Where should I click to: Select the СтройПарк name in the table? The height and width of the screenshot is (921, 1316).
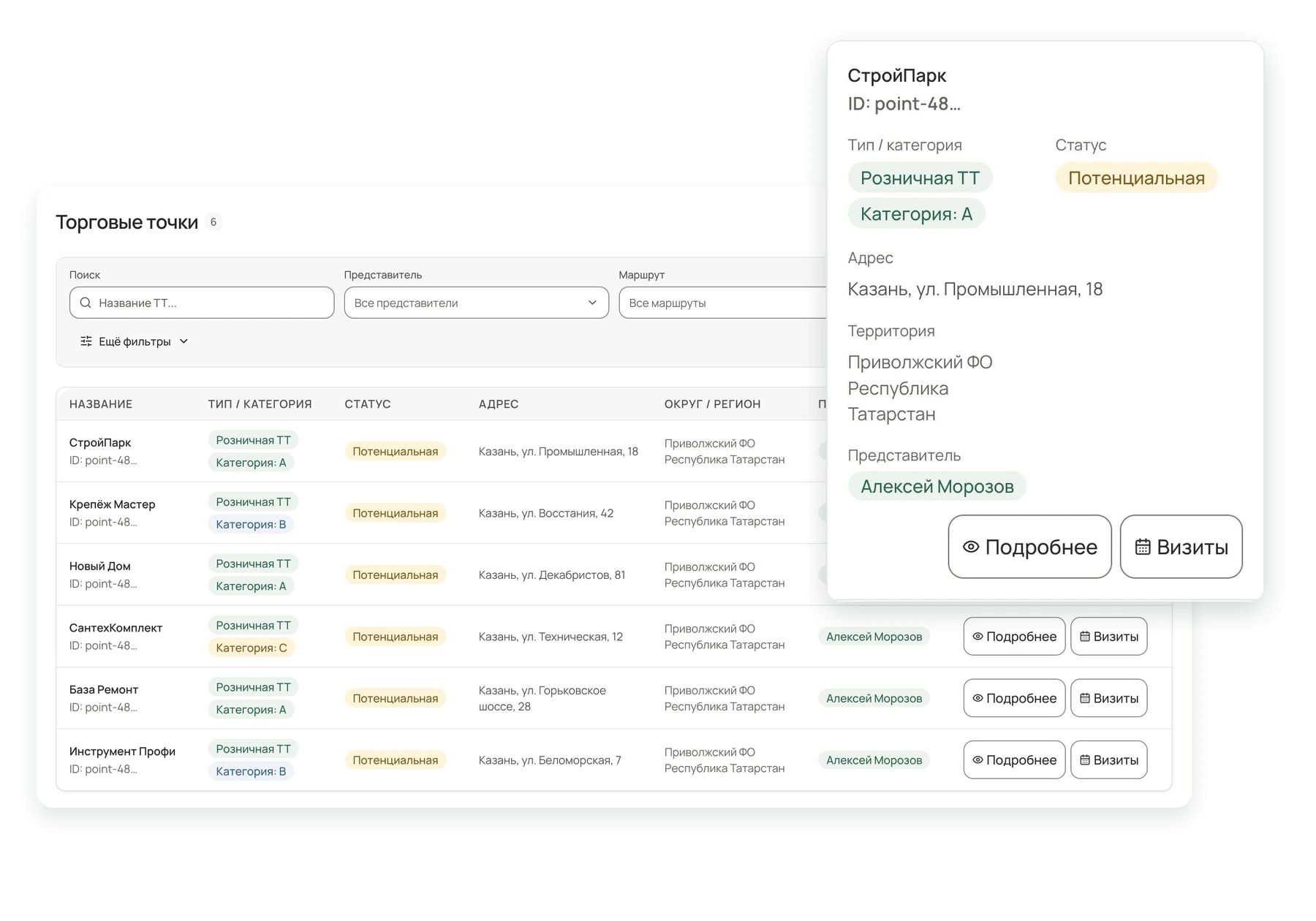coord(100,442)
